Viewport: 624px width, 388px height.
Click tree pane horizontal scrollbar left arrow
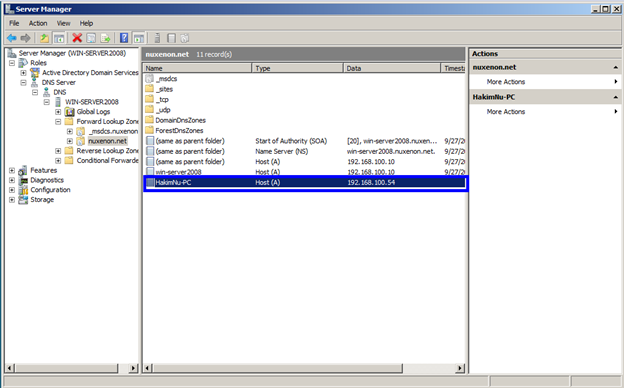(x=10, y=368)
